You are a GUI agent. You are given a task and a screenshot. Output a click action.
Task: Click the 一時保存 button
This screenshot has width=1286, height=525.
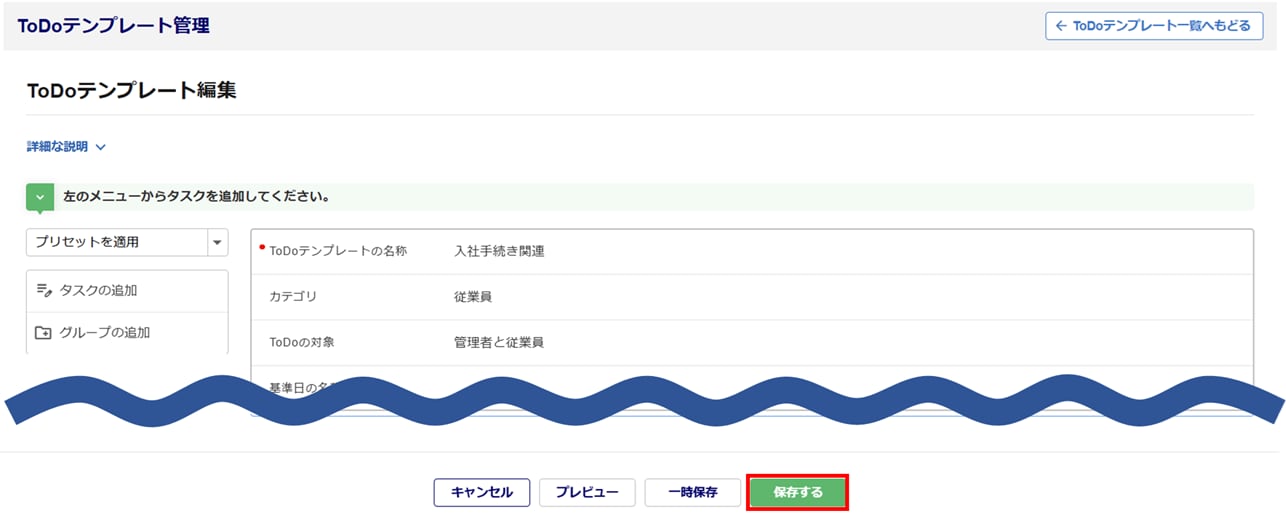(x=692, y=492)
